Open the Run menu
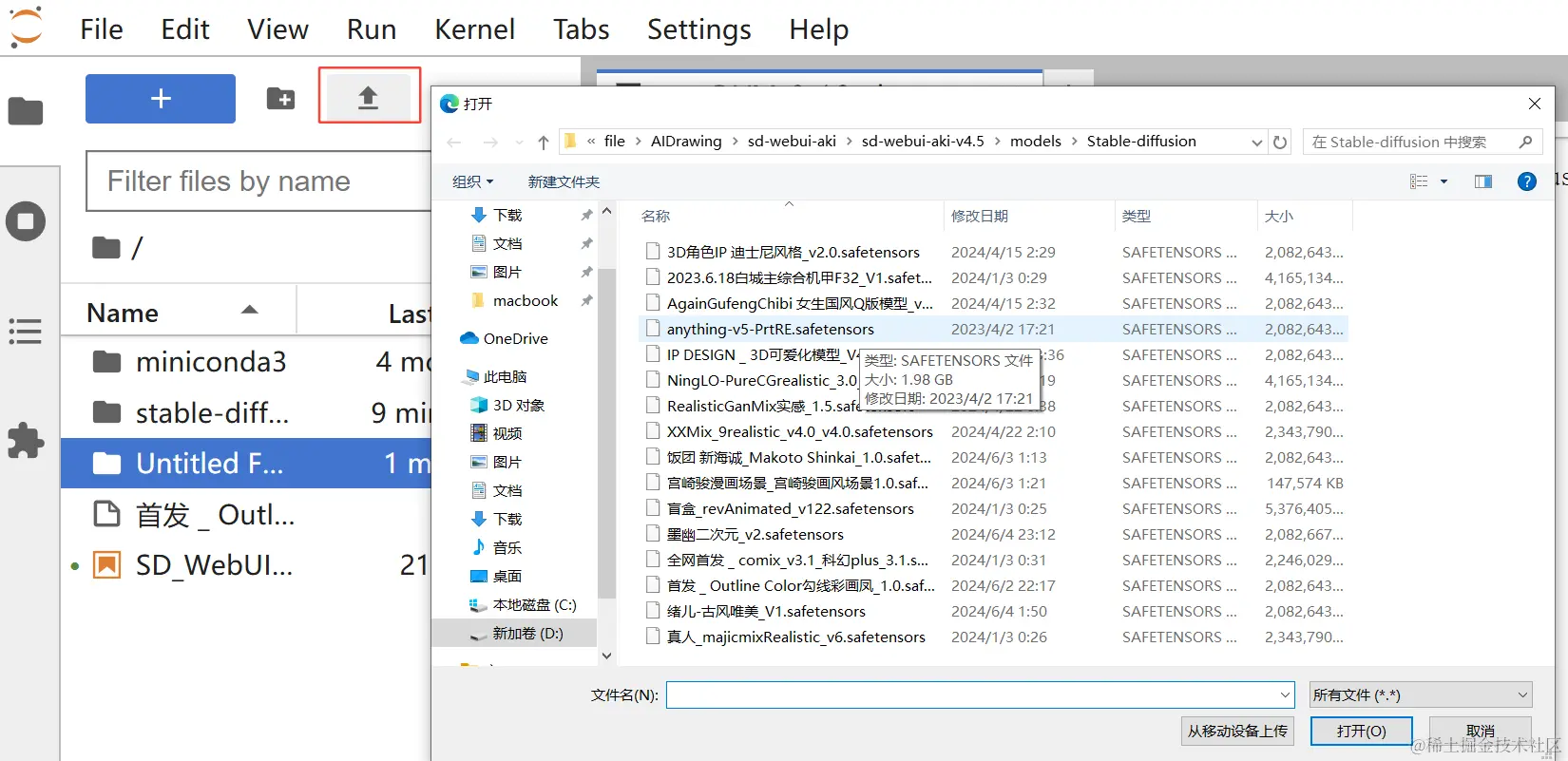The height and width of the screenshot is (761, 1568). [x=372, y=29]
